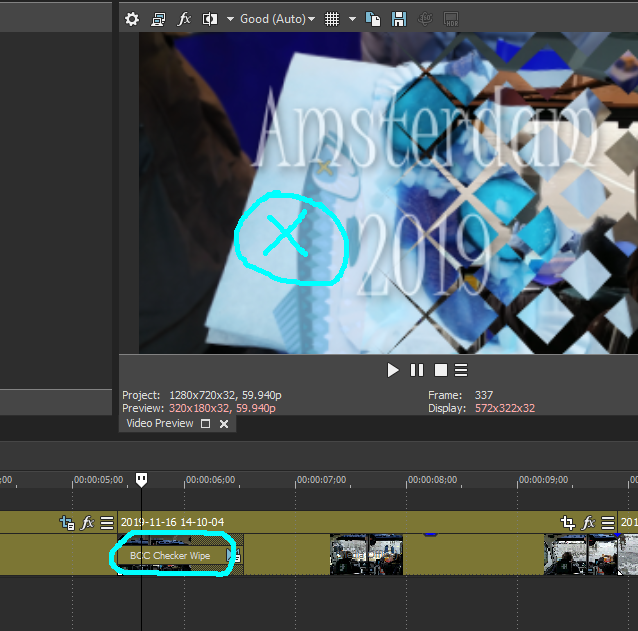Open Event FX on left clip

point(88,522)
